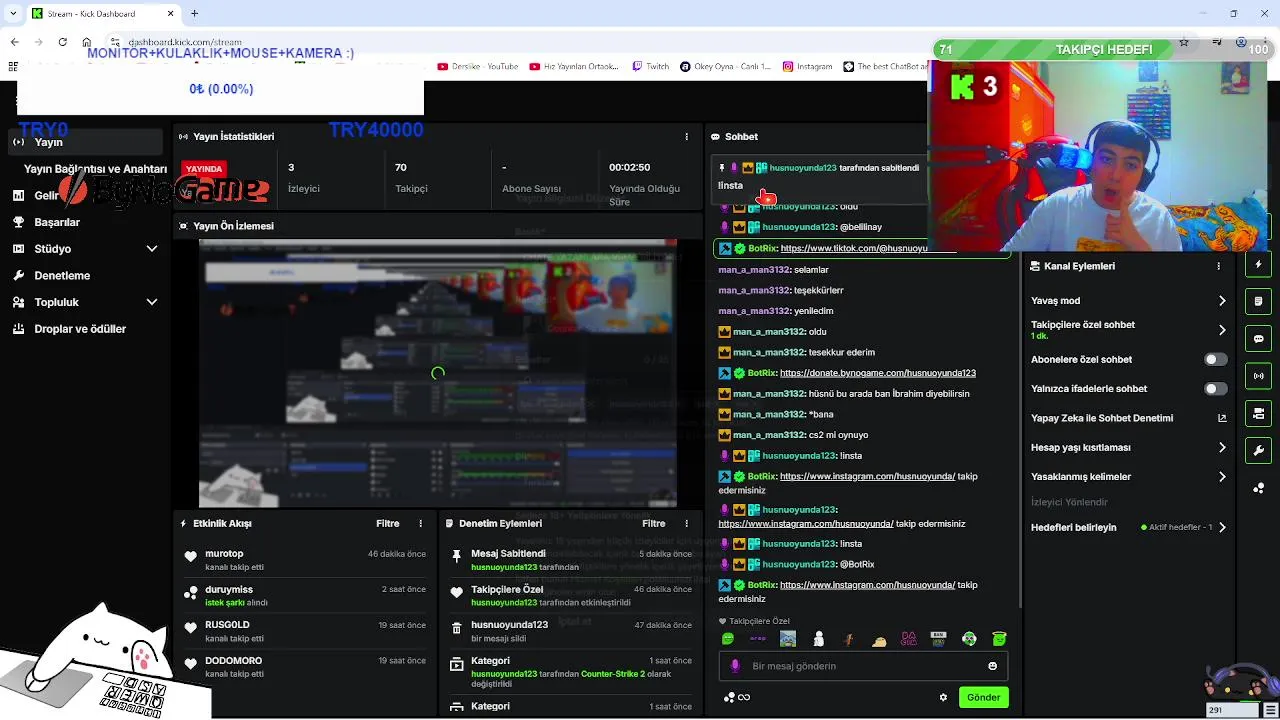Open Twitch bookmark in bookmarks bar
1280x720 pixels.
(649, 67)
